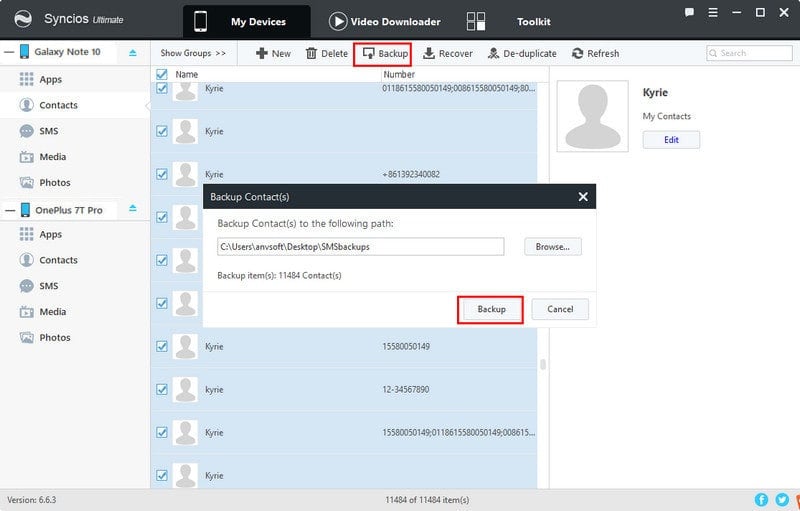
Task: Click the Syncios logo icon
Action: 23,19
